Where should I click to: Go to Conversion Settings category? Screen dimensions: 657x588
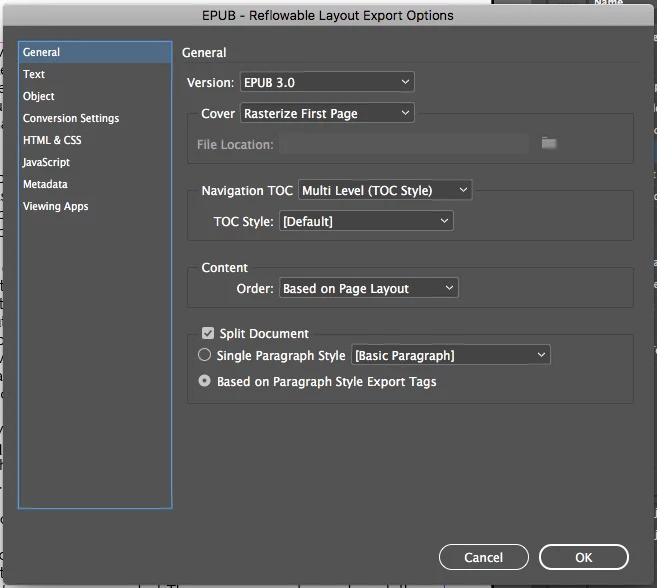pyautogui.click(x=95, y=118)
